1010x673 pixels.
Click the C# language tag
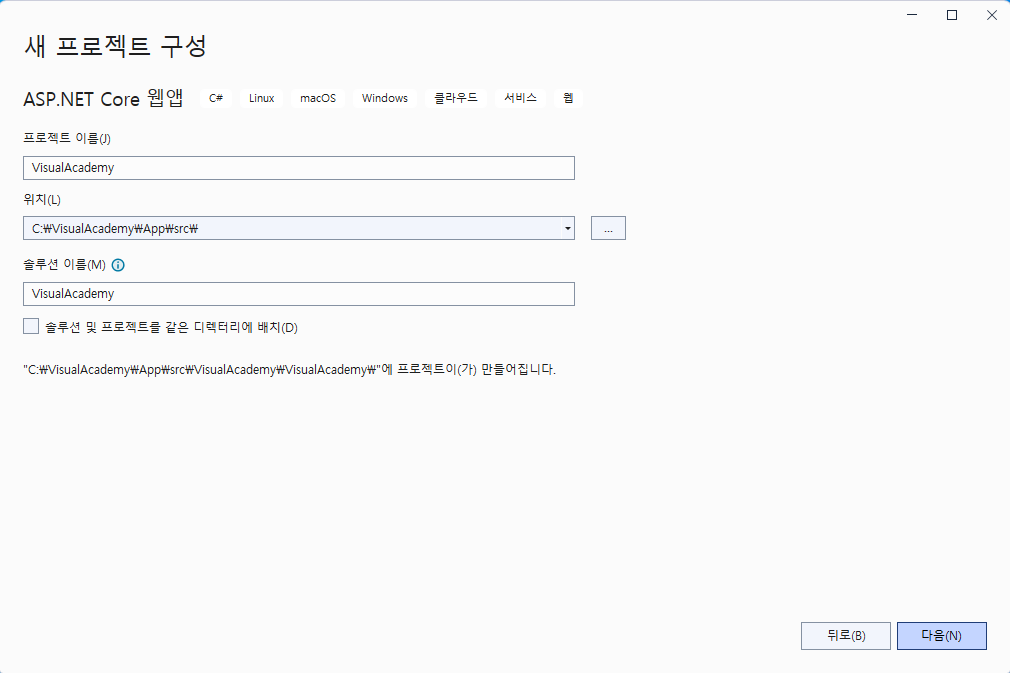[216, 98]
